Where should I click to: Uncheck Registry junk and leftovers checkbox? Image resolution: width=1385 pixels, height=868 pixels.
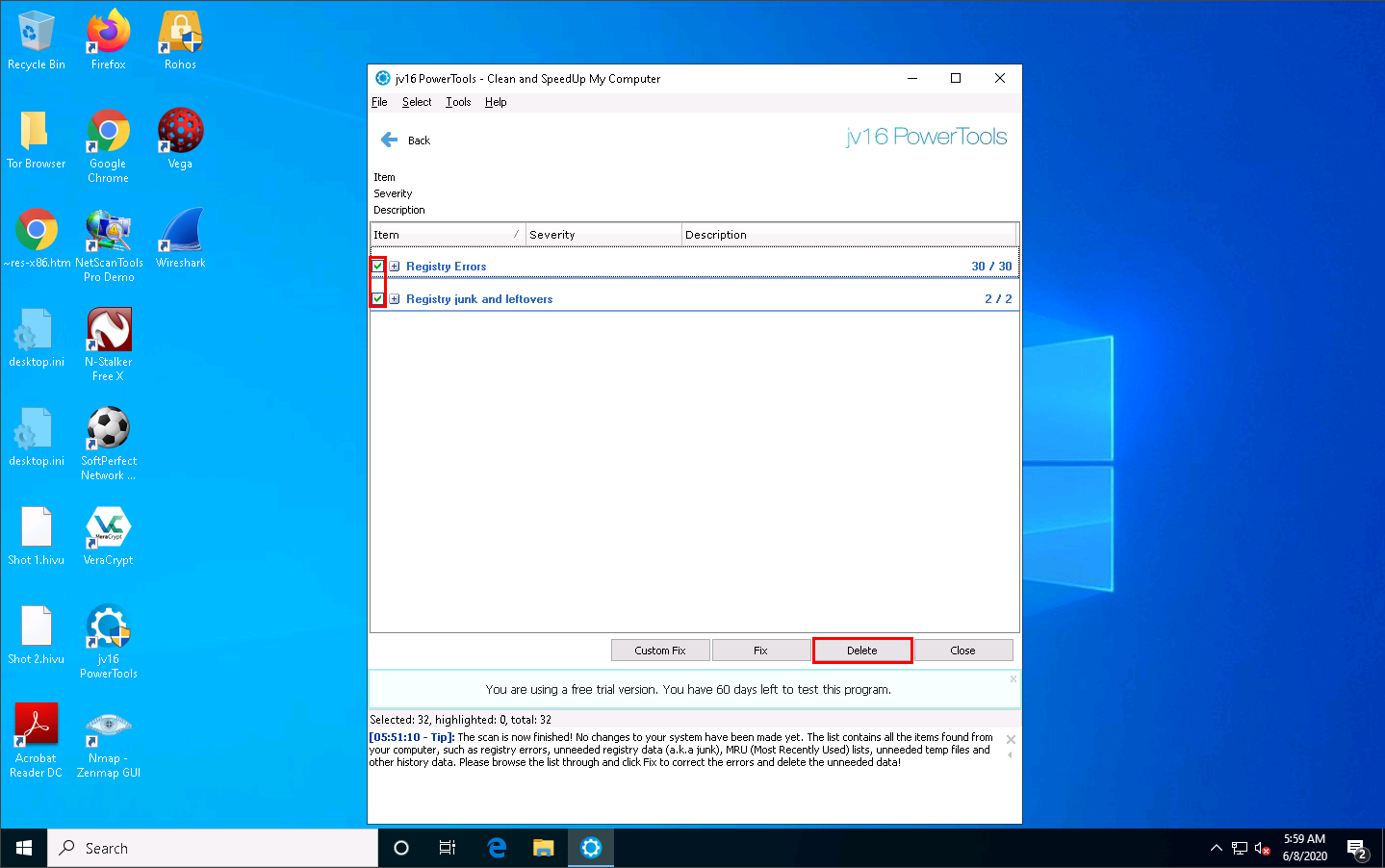[378, 299]
